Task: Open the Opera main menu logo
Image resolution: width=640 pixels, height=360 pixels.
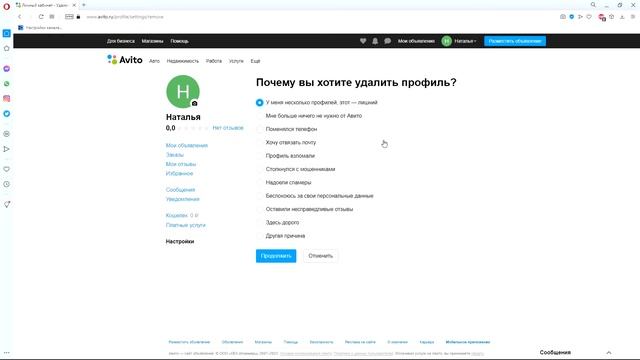Action: pyautogui.click(x=6, y=6)
